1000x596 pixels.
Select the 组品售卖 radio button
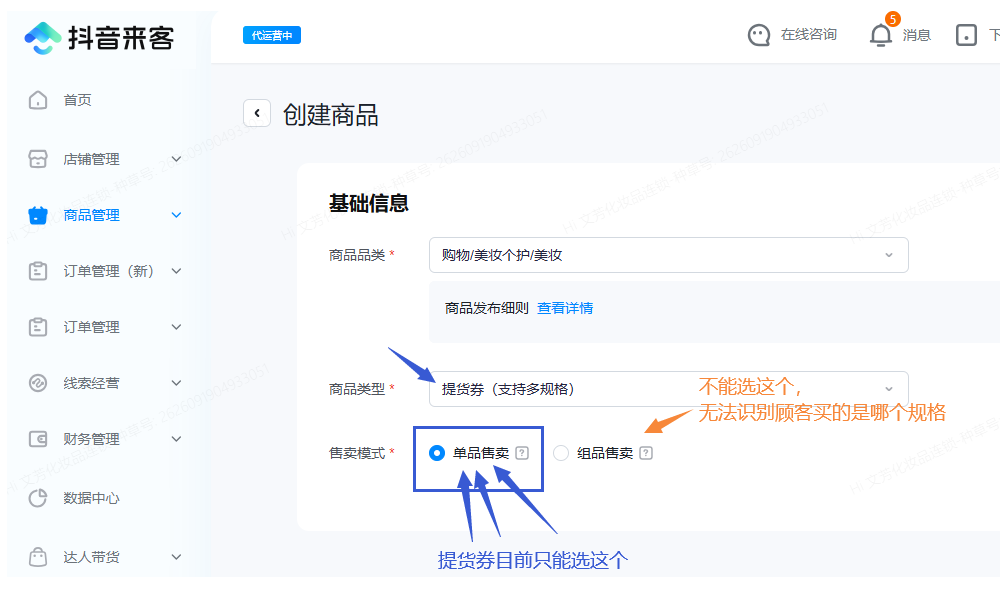pyautogui.click(x=561, y=453)
